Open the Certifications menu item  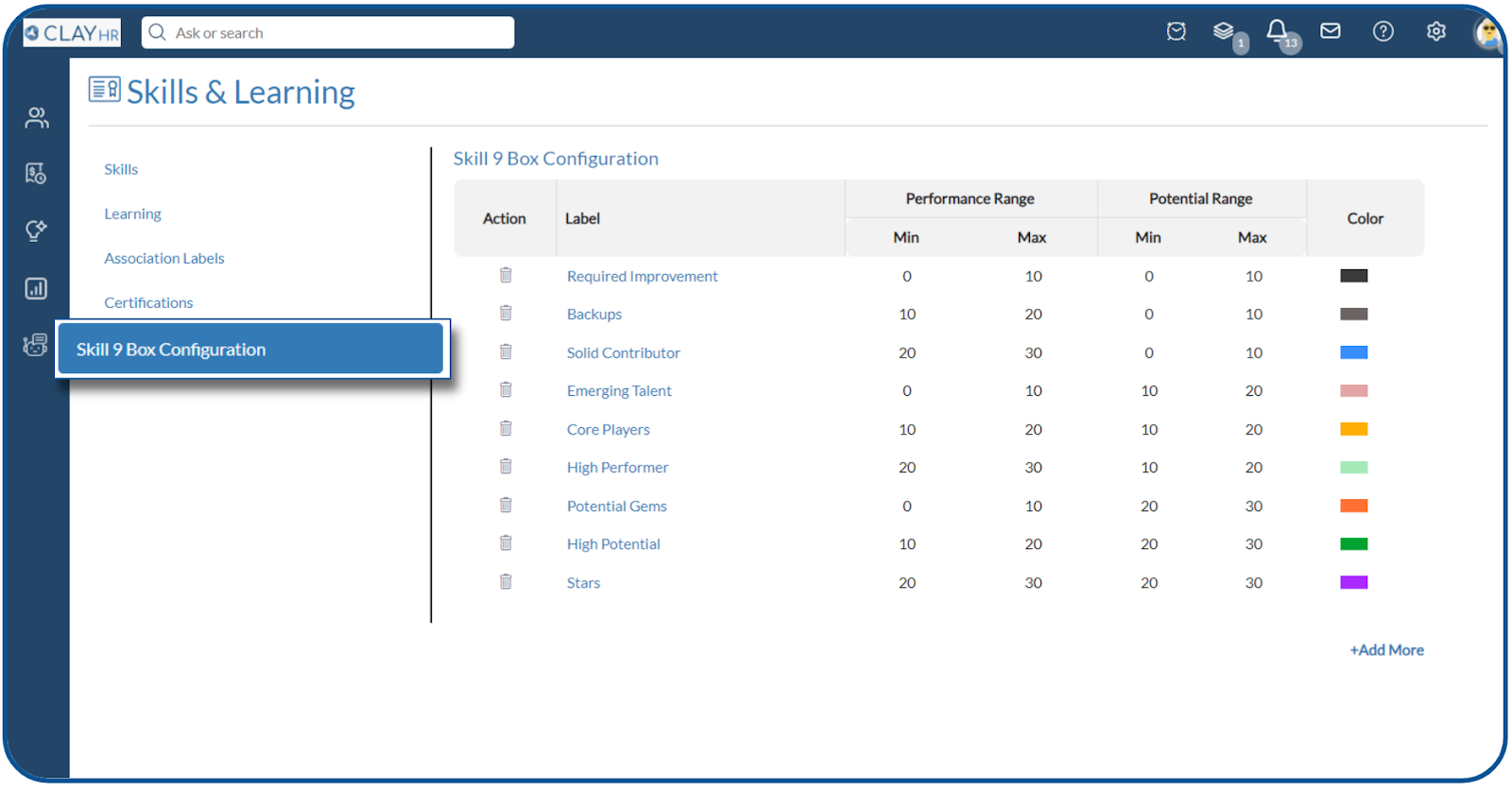point(148,302)
